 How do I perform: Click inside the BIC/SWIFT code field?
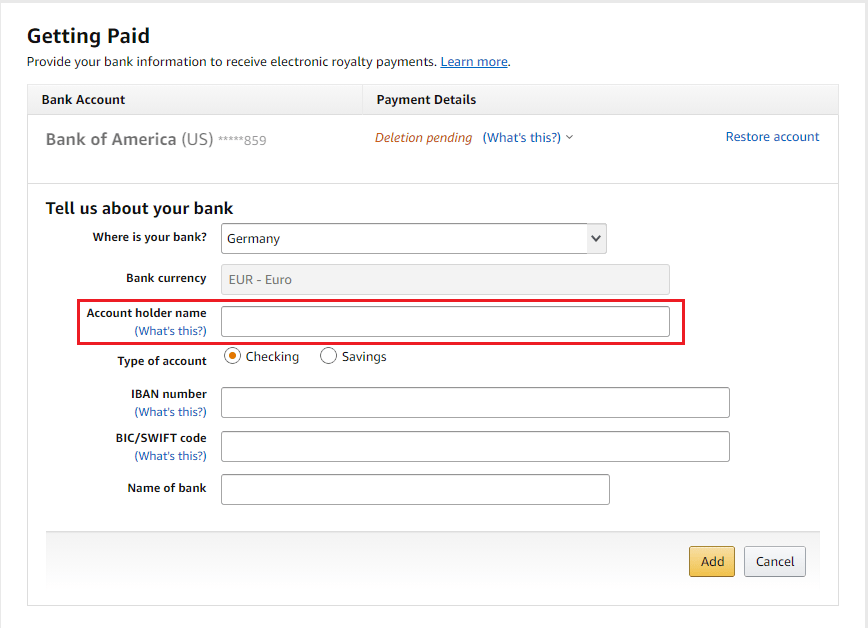click(475, 446)
